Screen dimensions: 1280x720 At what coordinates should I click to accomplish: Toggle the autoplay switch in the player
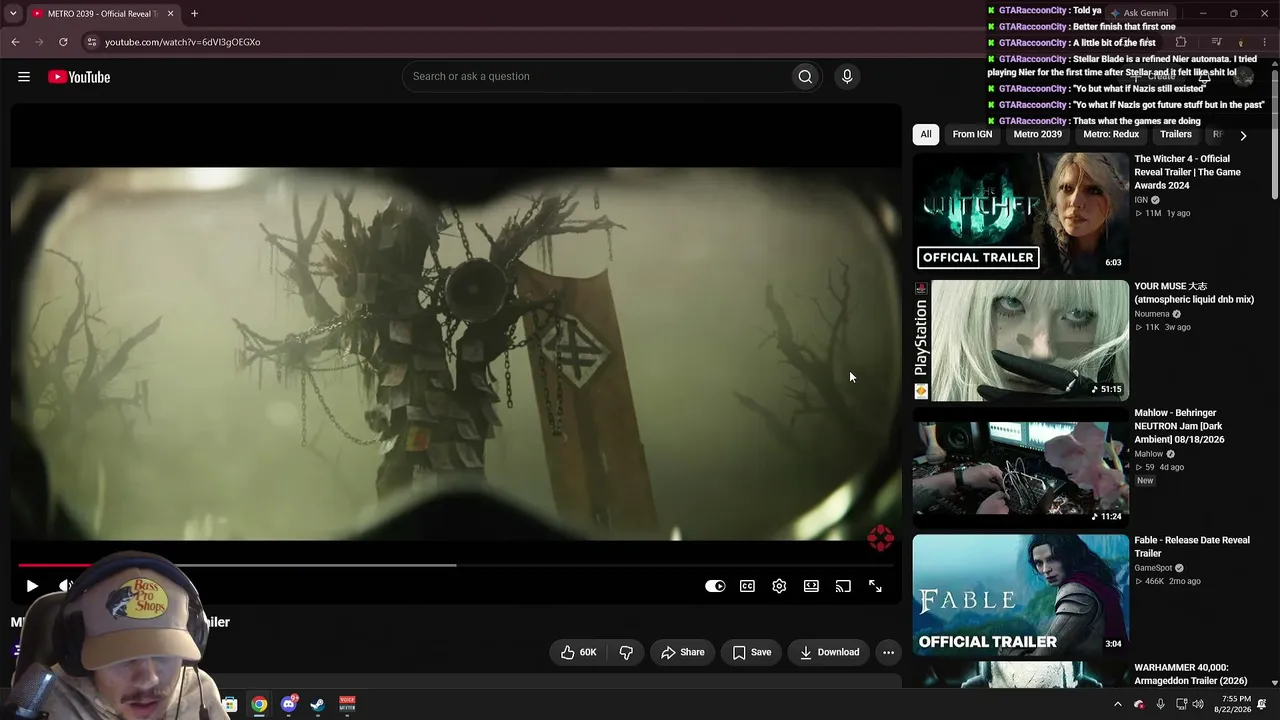[x=715, y=586]
